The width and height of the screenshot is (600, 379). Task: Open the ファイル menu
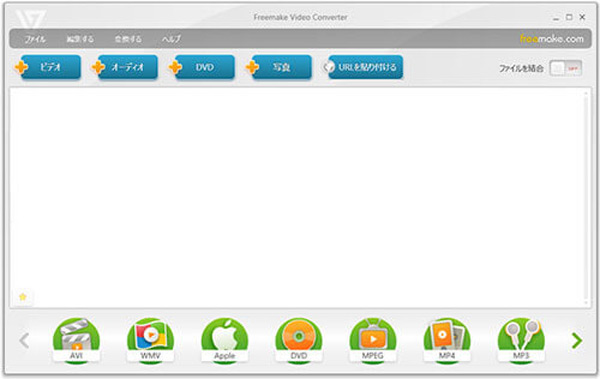(35, 39)
